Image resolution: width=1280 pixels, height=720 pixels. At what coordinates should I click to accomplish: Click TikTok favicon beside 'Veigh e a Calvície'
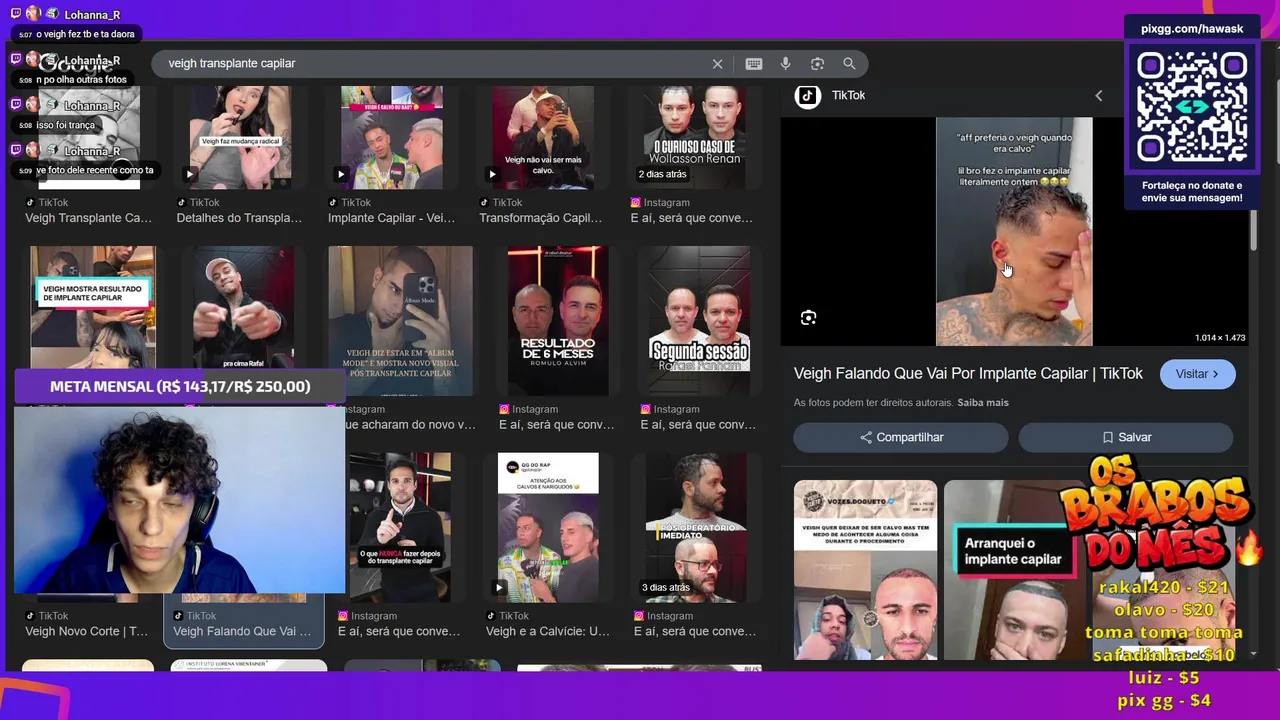point(491,616)
